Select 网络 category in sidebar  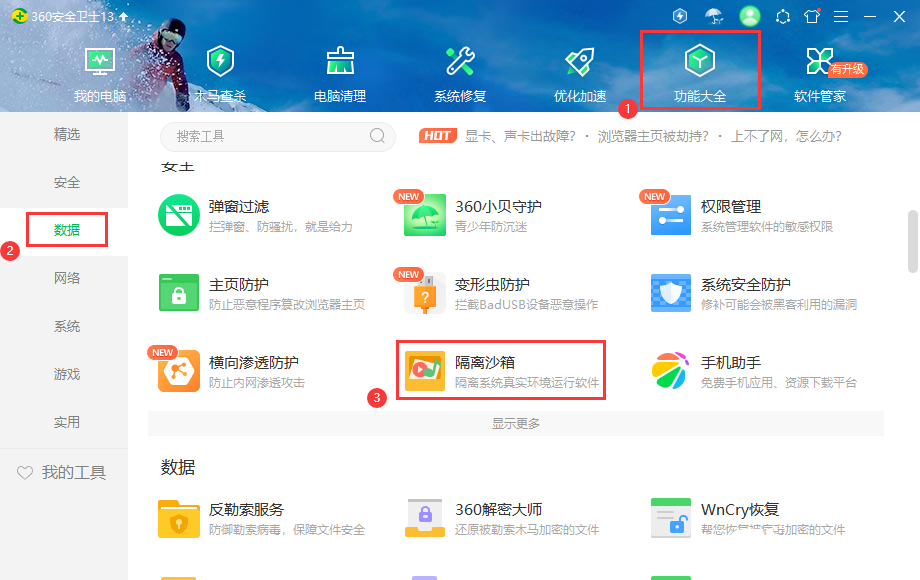pyautogui.click(x=67, y=278)
